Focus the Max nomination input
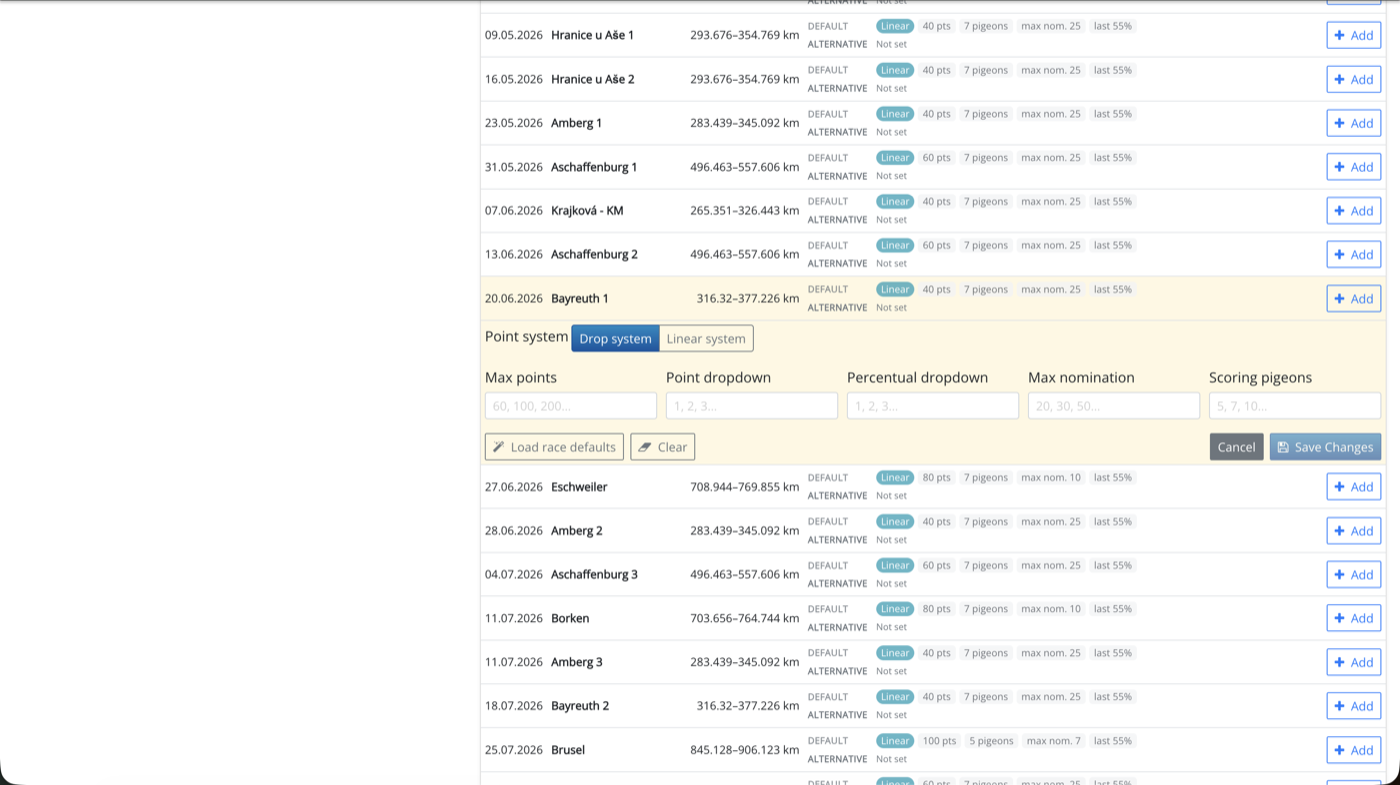The image size is (1400, 785). pyautogui.click(x=1114, y=405)
